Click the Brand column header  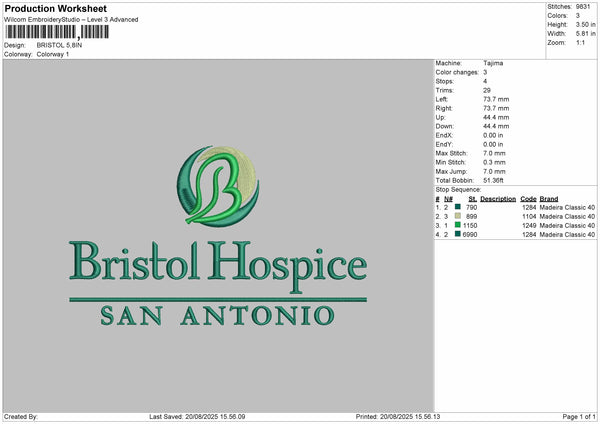pyautogui.click(x=549, y=199)
